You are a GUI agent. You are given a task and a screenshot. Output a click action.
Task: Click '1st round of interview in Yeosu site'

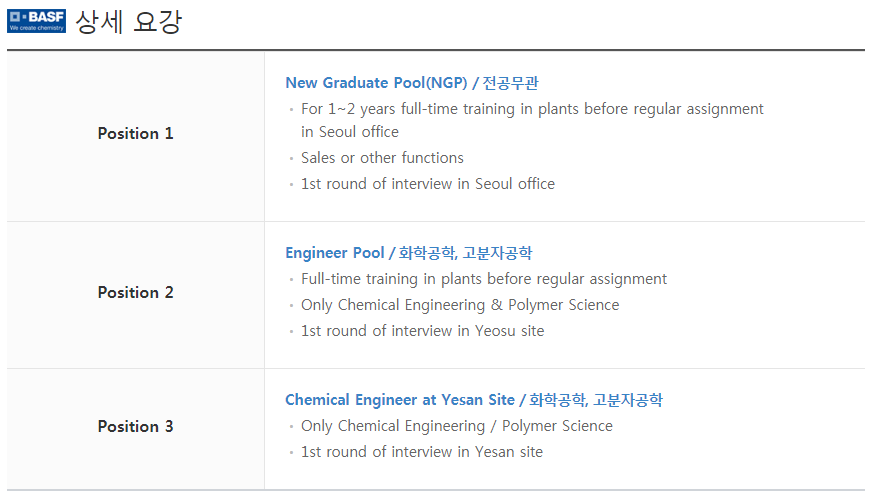click(422, 331)
